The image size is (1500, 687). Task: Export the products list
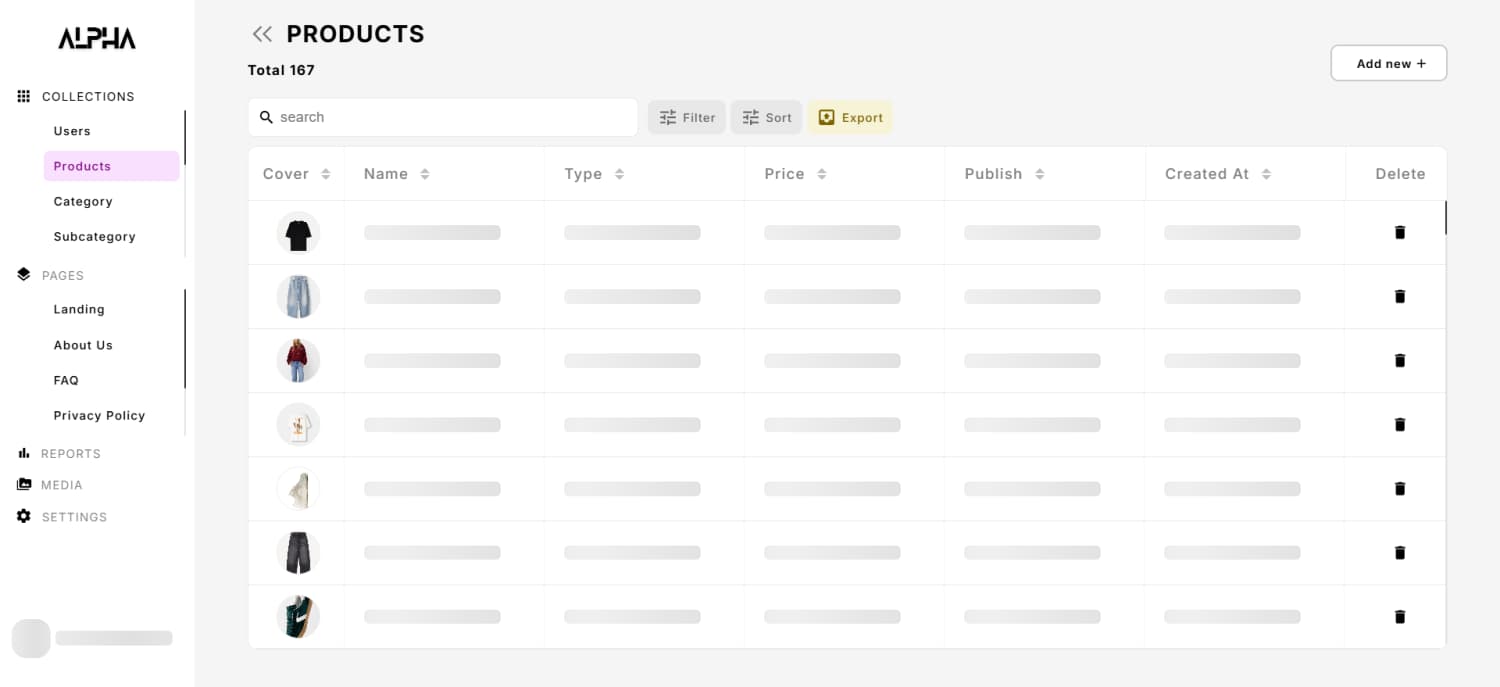coord(850,117)
